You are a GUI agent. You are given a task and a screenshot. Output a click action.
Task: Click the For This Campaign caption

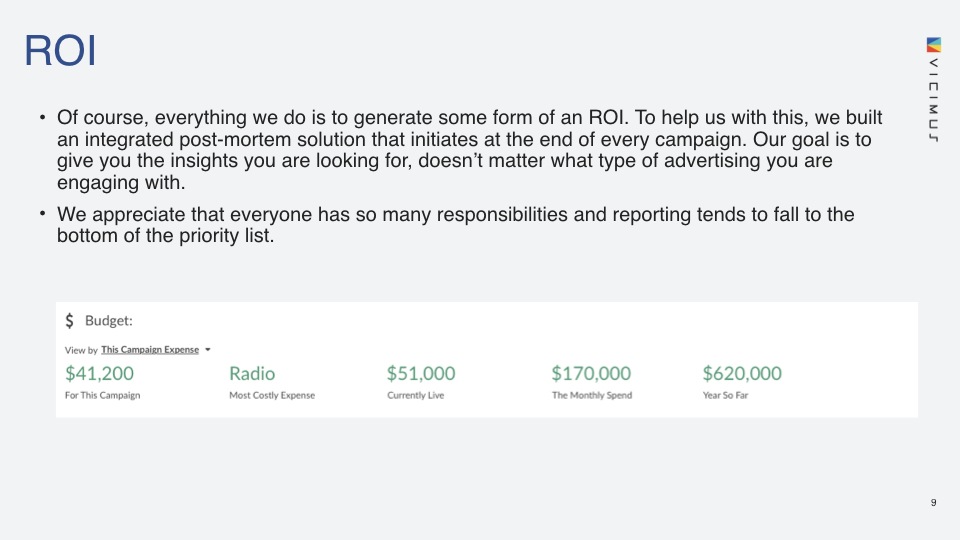(102, 396)
